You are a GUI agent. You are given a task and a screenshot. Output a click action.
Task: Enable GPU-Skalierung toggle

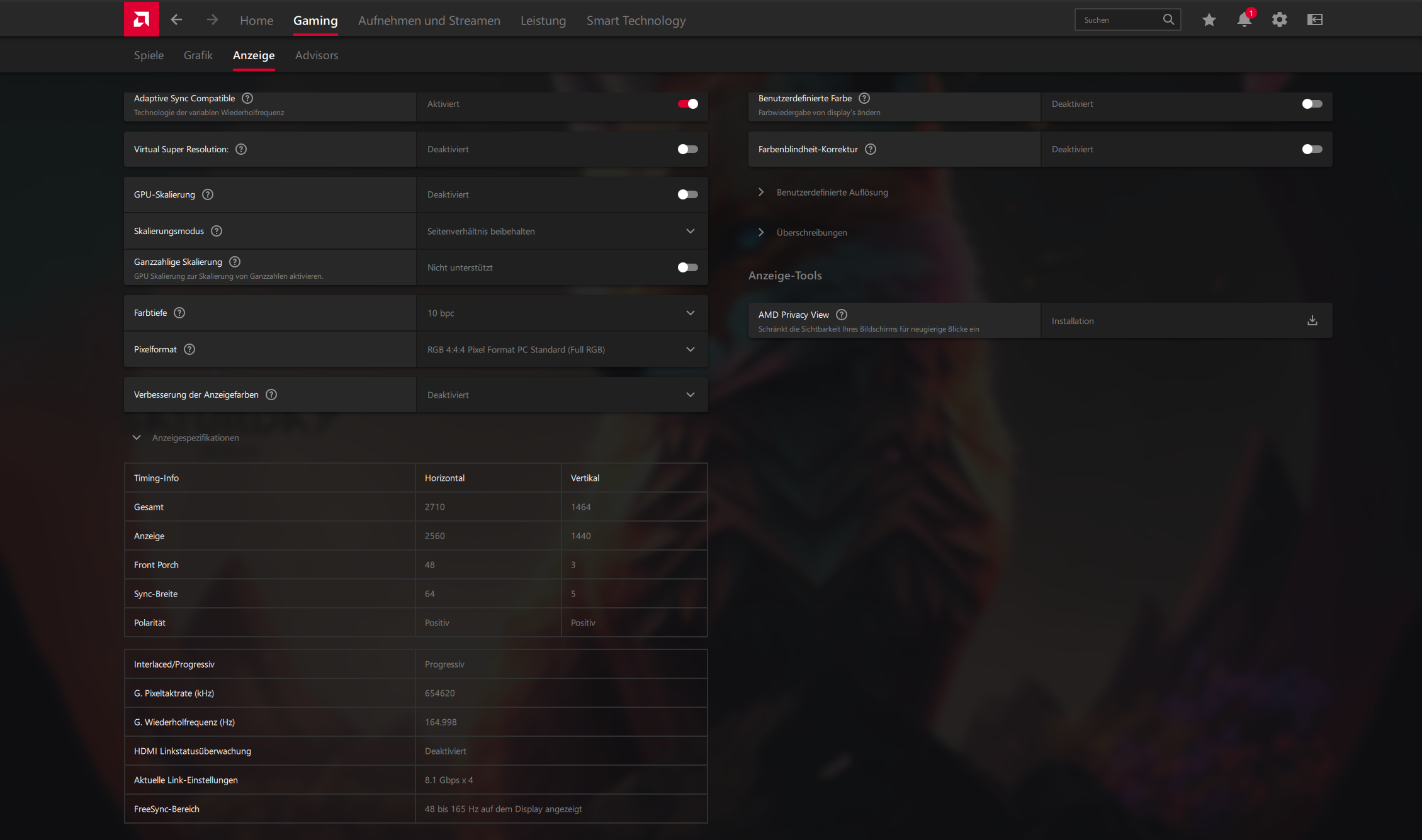tap(687, 194)
